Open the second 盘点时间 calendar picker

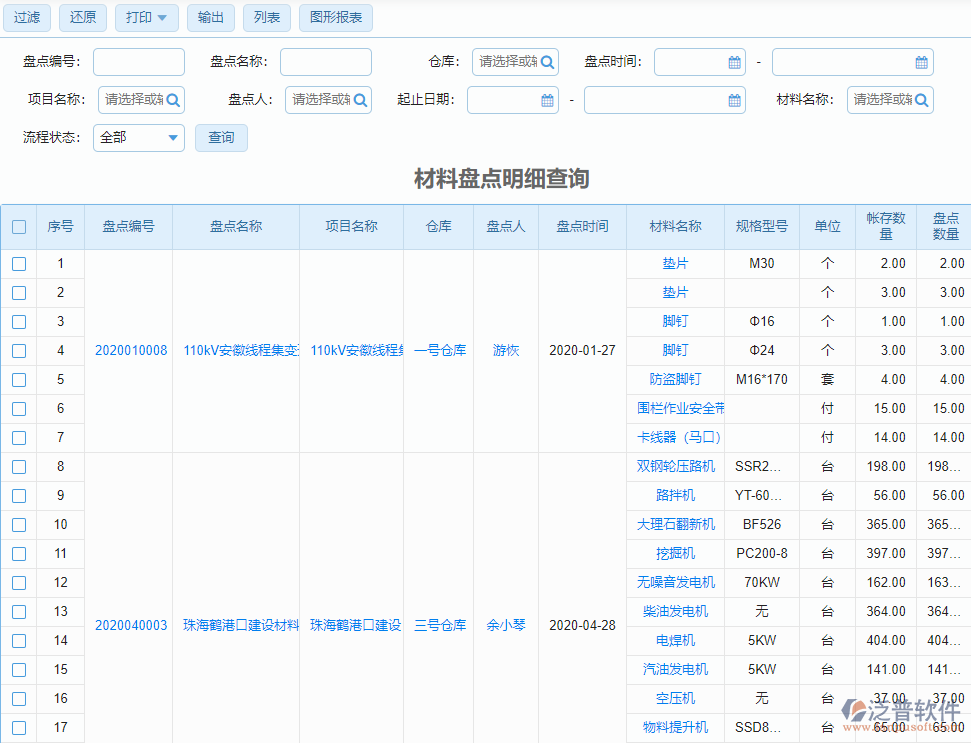[920, 61]
